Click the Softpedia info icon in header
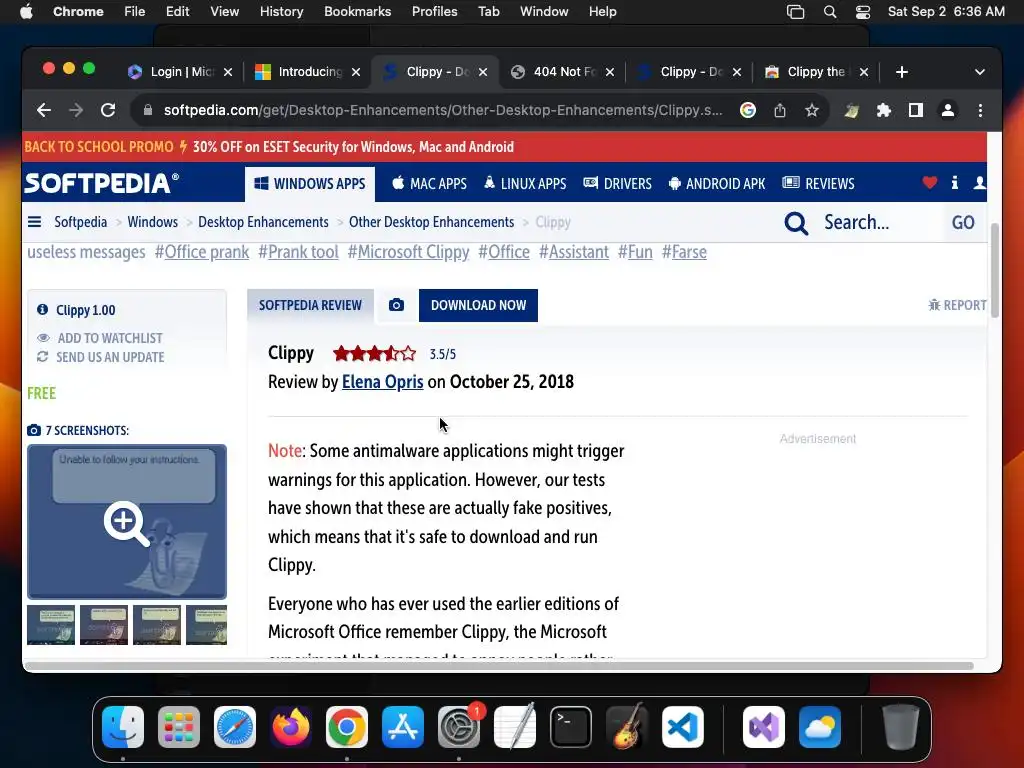The image size is (1024, 768). click(955, 183)
